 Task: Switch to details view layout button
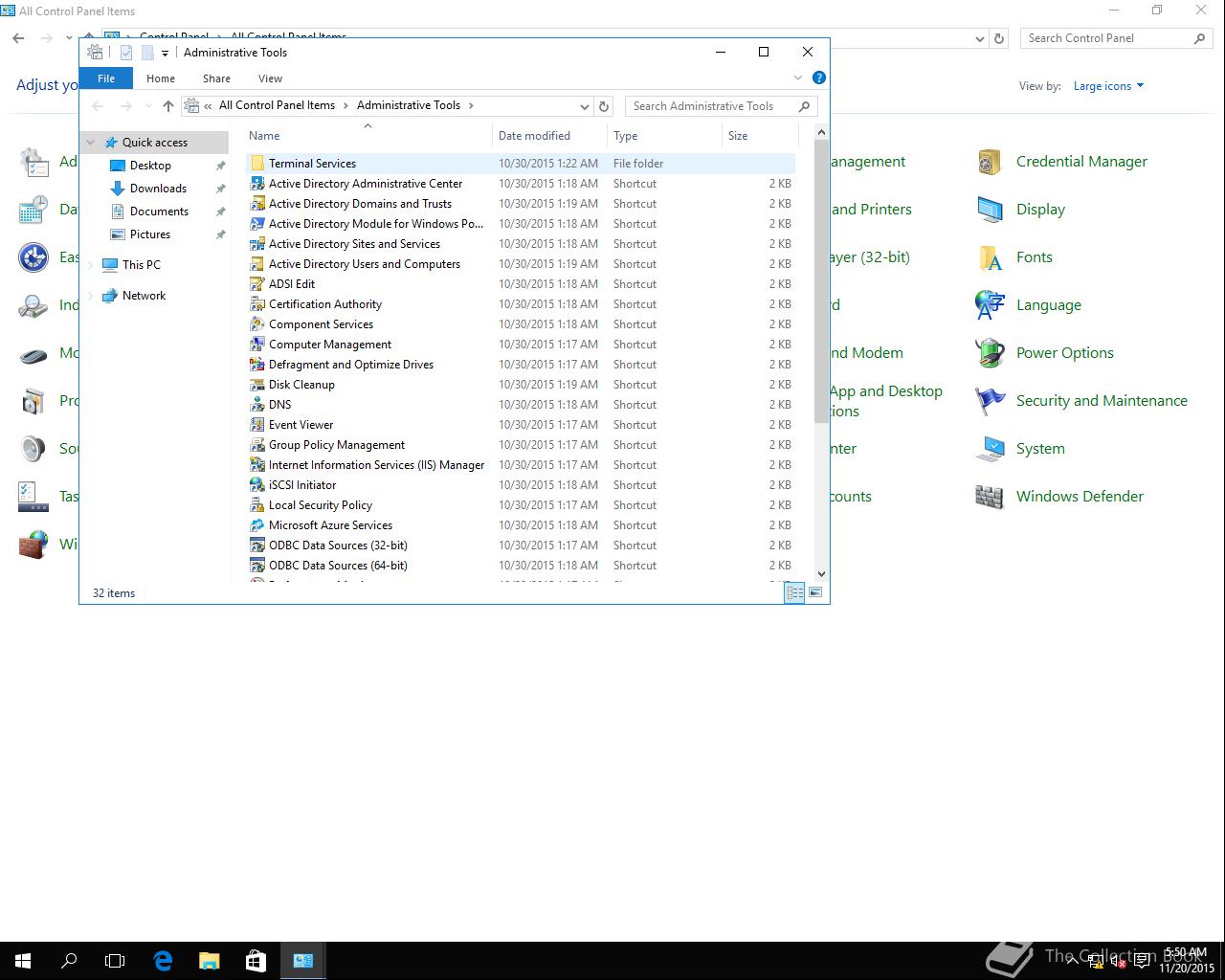coord(794,593)
